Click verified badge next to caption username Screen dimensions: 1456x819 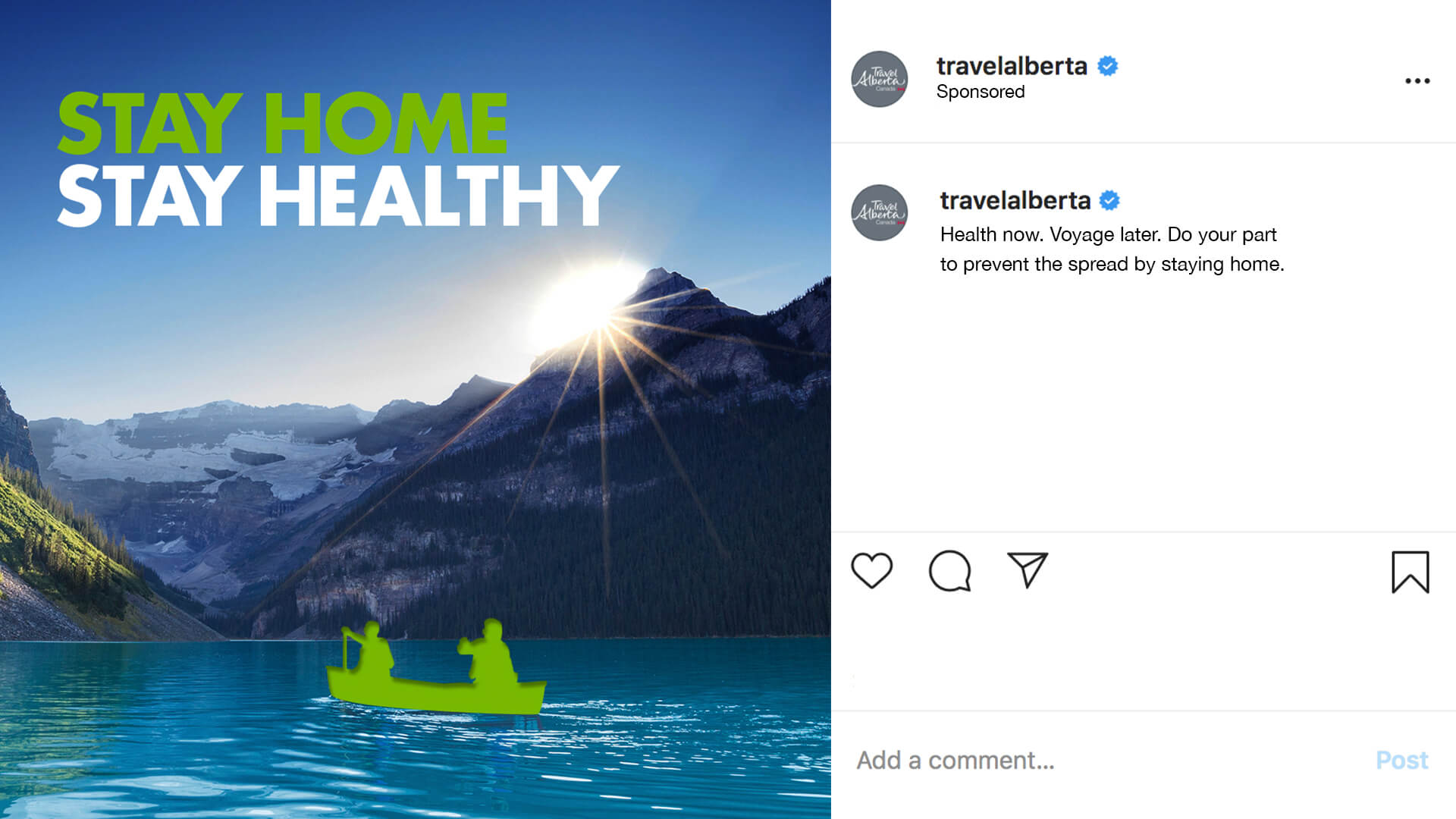(x=1109, y=200)
